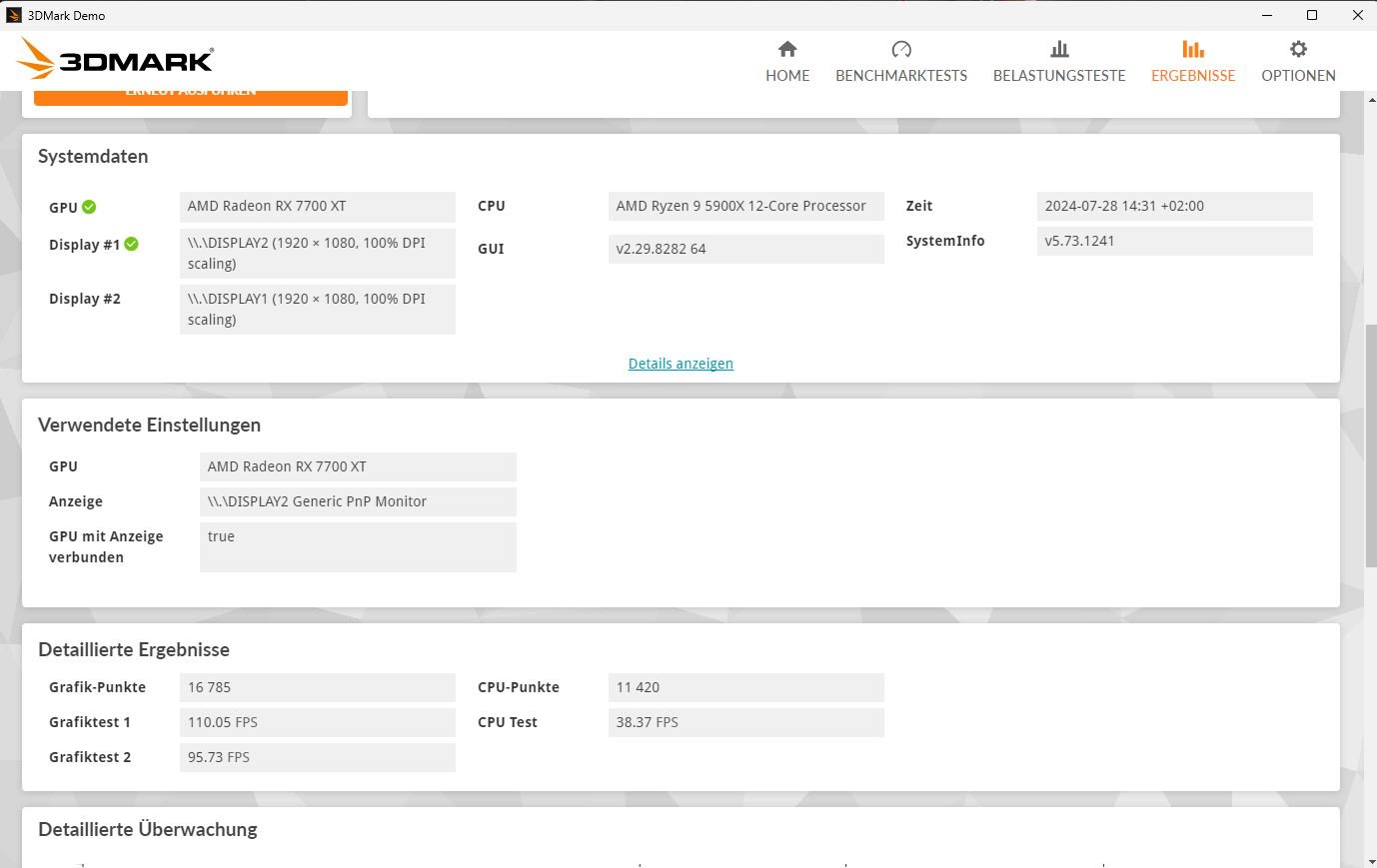
Task: Click the Systemdaten heading
Action: click(x=93, y=157)
